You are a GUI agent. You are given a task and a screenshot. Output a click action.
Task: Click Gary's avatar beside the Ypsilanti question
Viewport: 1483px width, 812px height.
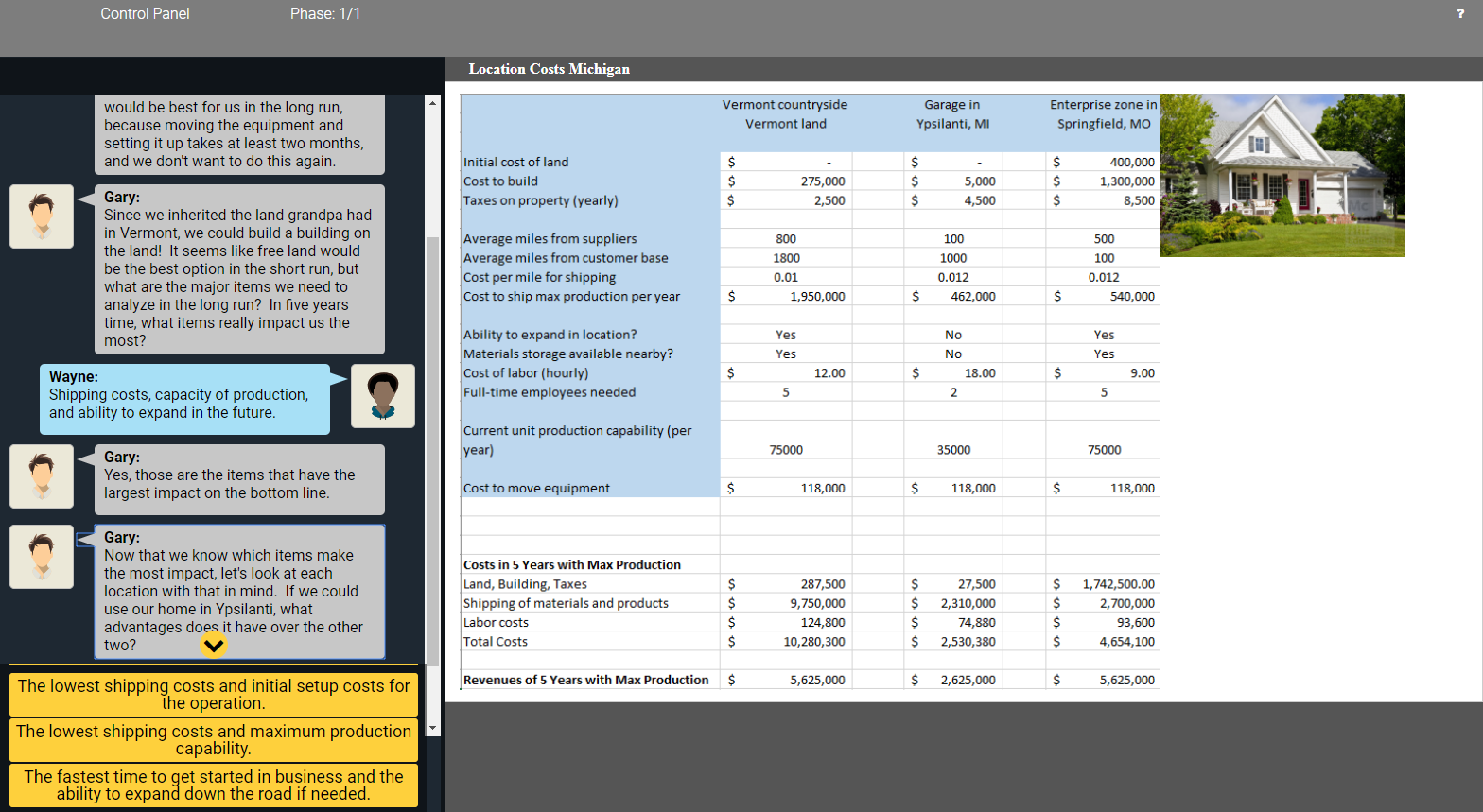tap(42, 557)
